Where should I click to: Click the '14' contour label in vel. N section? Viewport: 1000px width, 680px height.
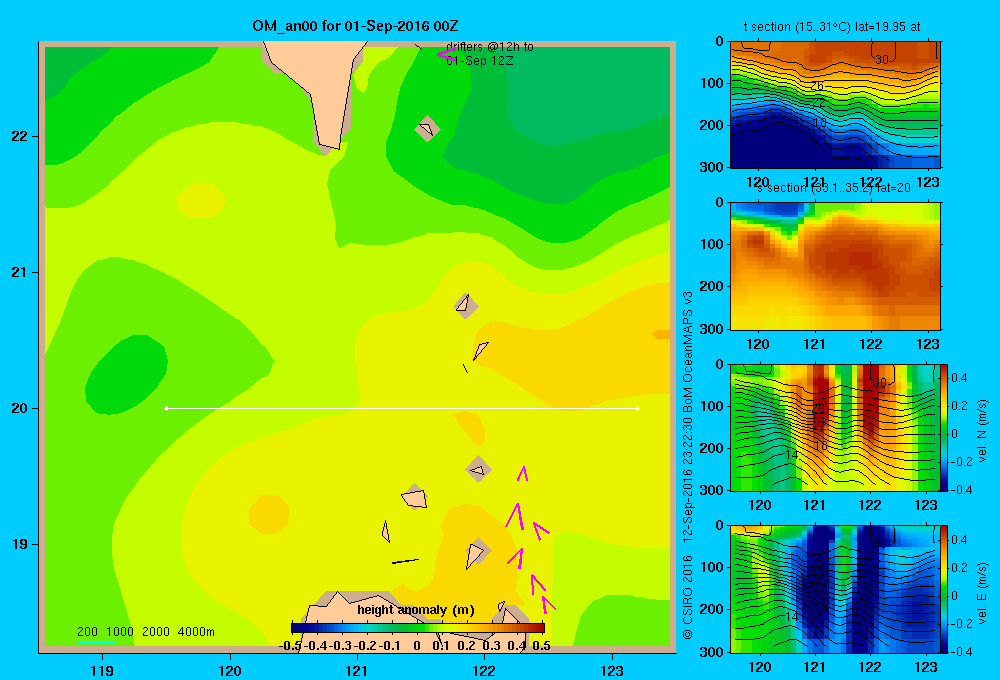(x=791, y=455)
